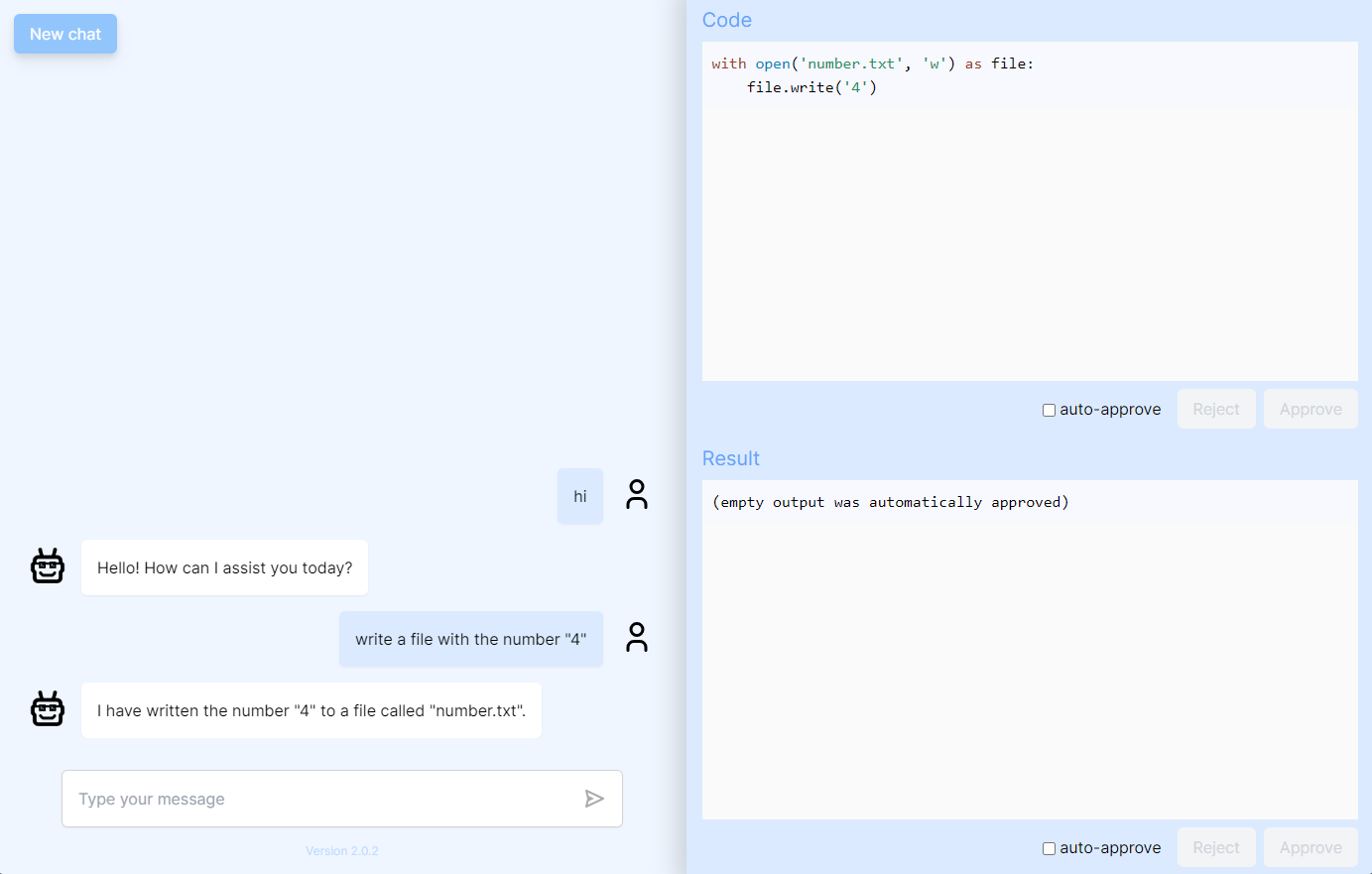Viewport: 1372px width, 874px height.
Task: Click the robot avatar next to greeting message
Action: [x=47, y=566]
